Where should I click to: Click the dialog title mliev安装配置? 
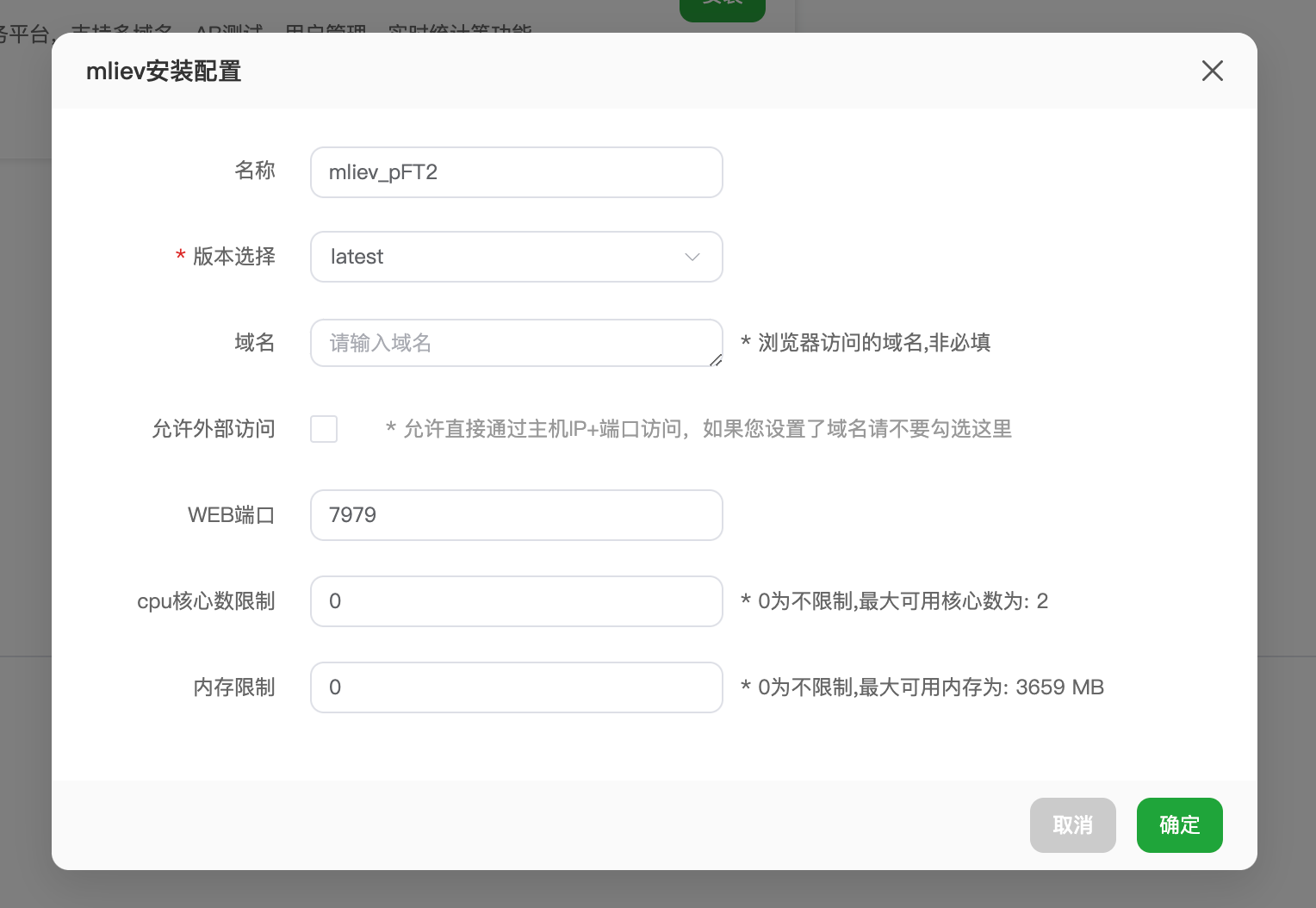[x=164, y=72]
